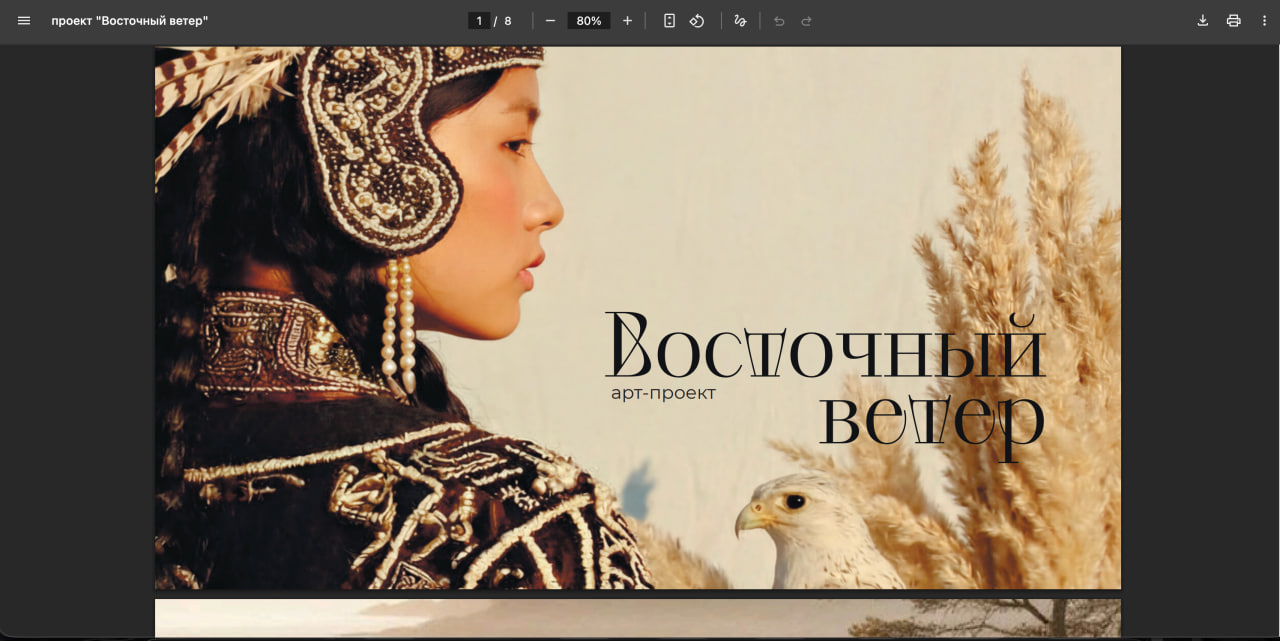Toggle the sidebar with the hamburger menu
The width and height of the screenshot is (1280, 641).
pyautogui.click(x=24, y=21)
